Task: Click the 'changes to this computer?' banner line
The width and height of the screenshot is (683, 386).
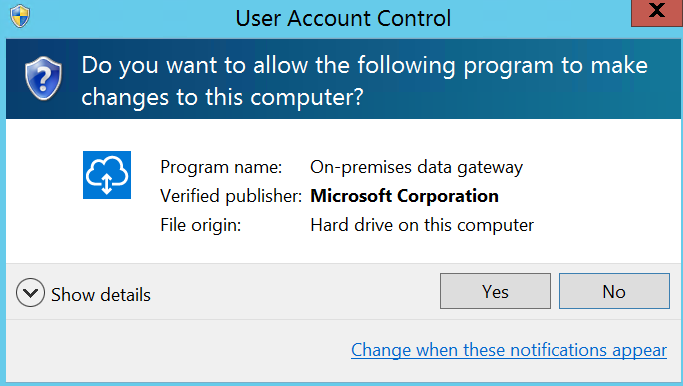Action: click(222, 97)
